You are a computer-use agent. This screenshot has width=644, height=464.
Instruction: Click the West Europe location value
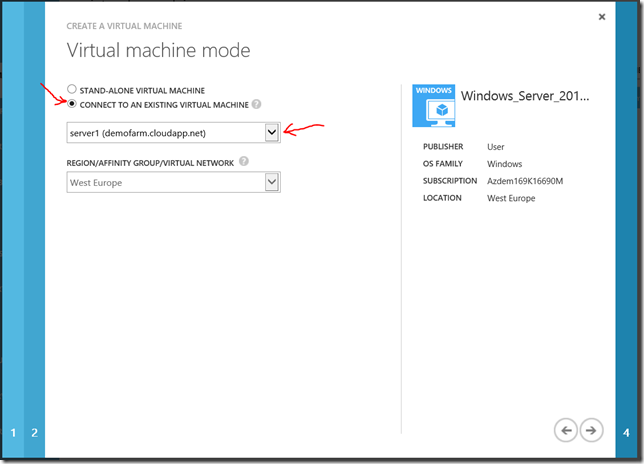click(511, 198)
